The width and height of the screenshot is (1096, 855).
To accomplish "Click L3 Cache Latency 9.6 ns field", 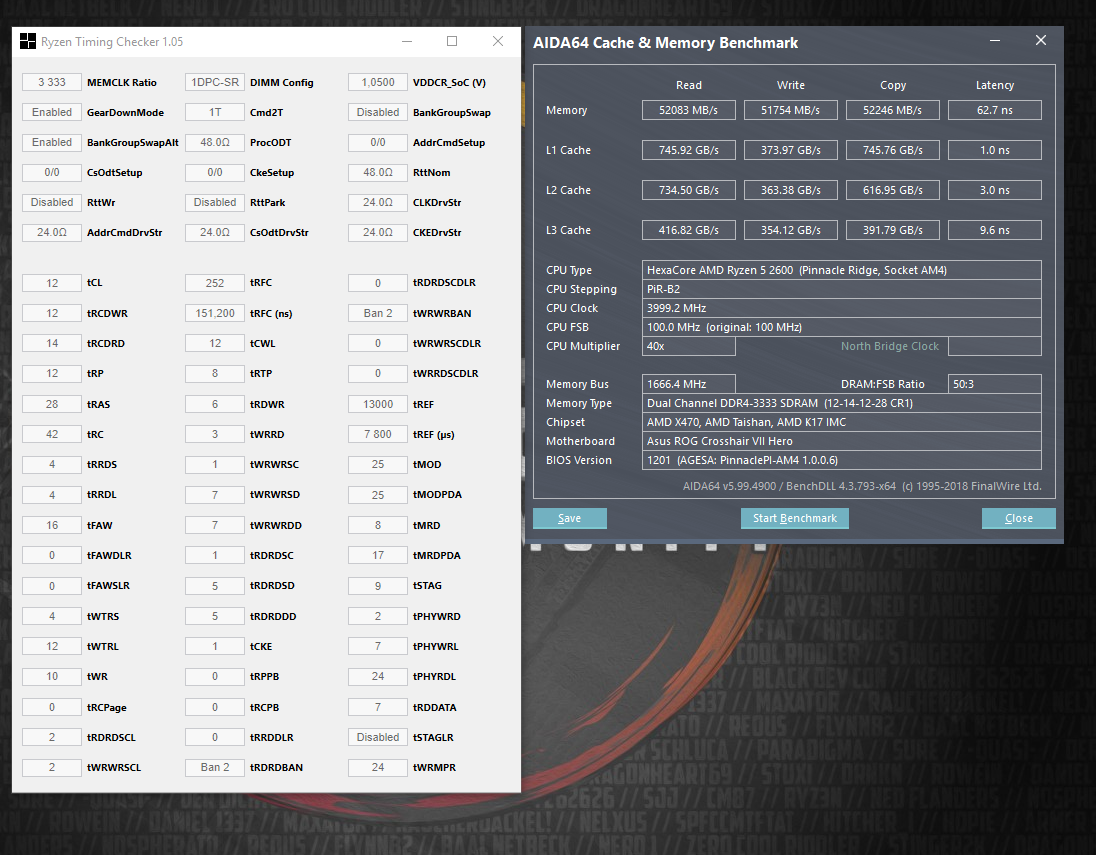I will tap(995, 230).
